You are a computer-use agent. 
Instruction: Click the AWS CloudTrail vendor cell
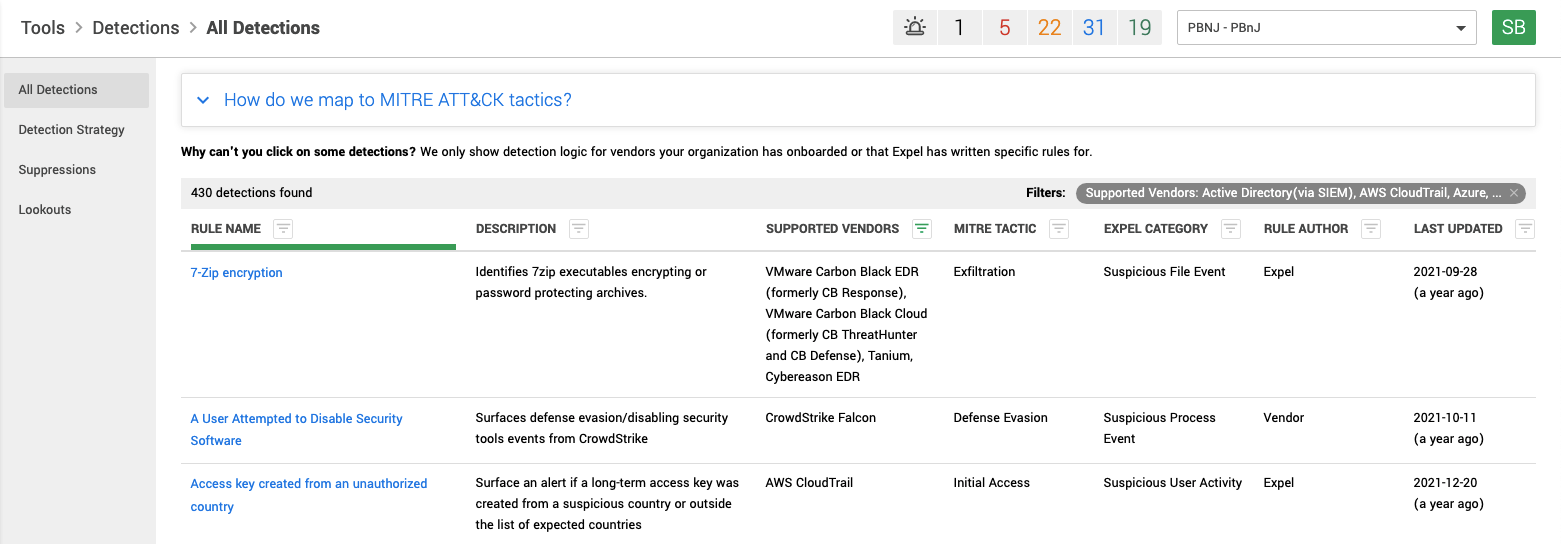pos(810,483)
